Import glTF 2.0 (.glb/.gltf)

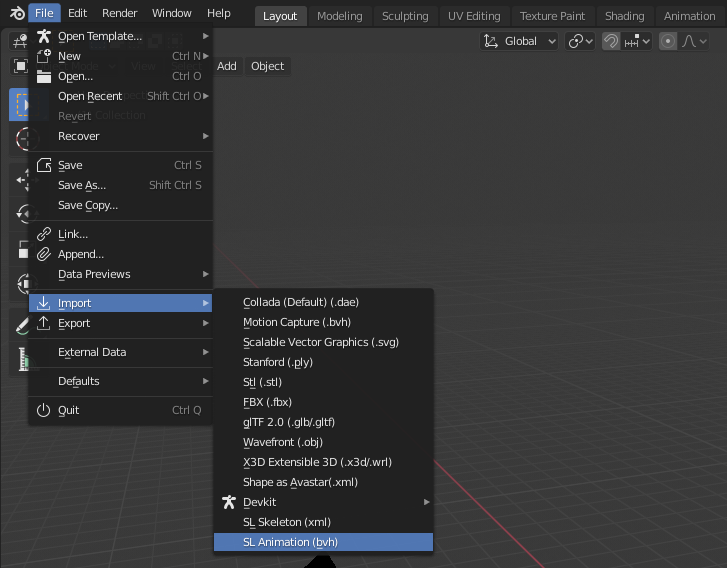323,422
